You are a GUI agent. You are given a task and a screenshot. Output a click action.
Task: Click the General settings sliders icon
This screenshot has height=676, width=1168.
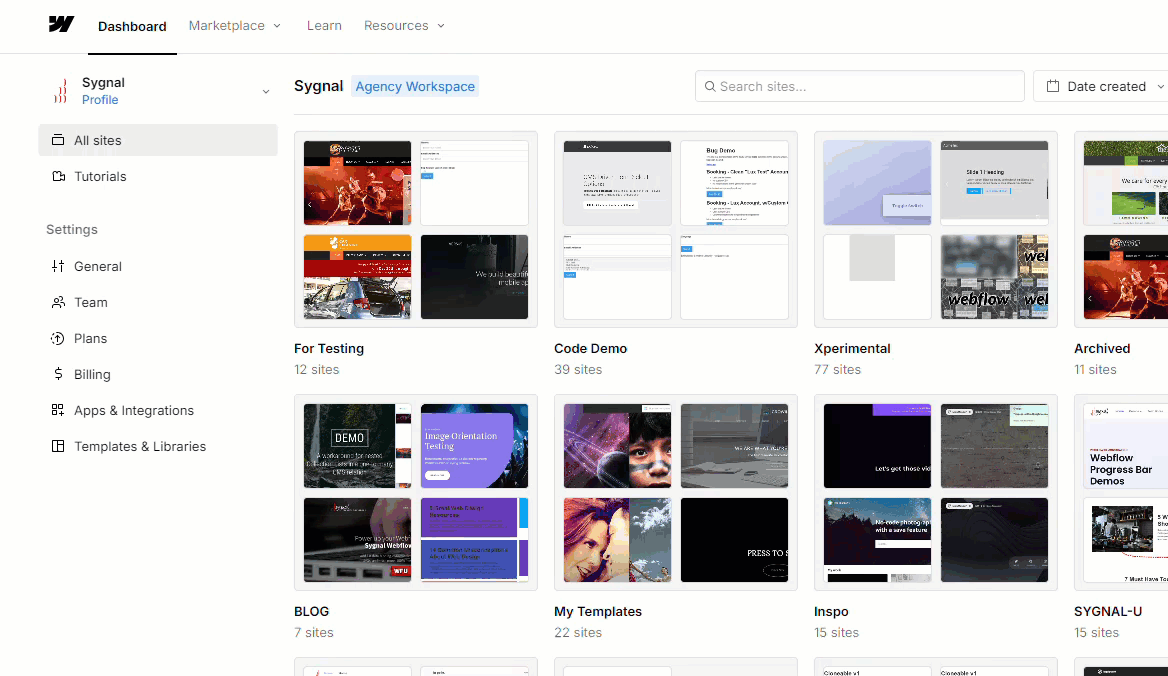[x=58, y=266]
